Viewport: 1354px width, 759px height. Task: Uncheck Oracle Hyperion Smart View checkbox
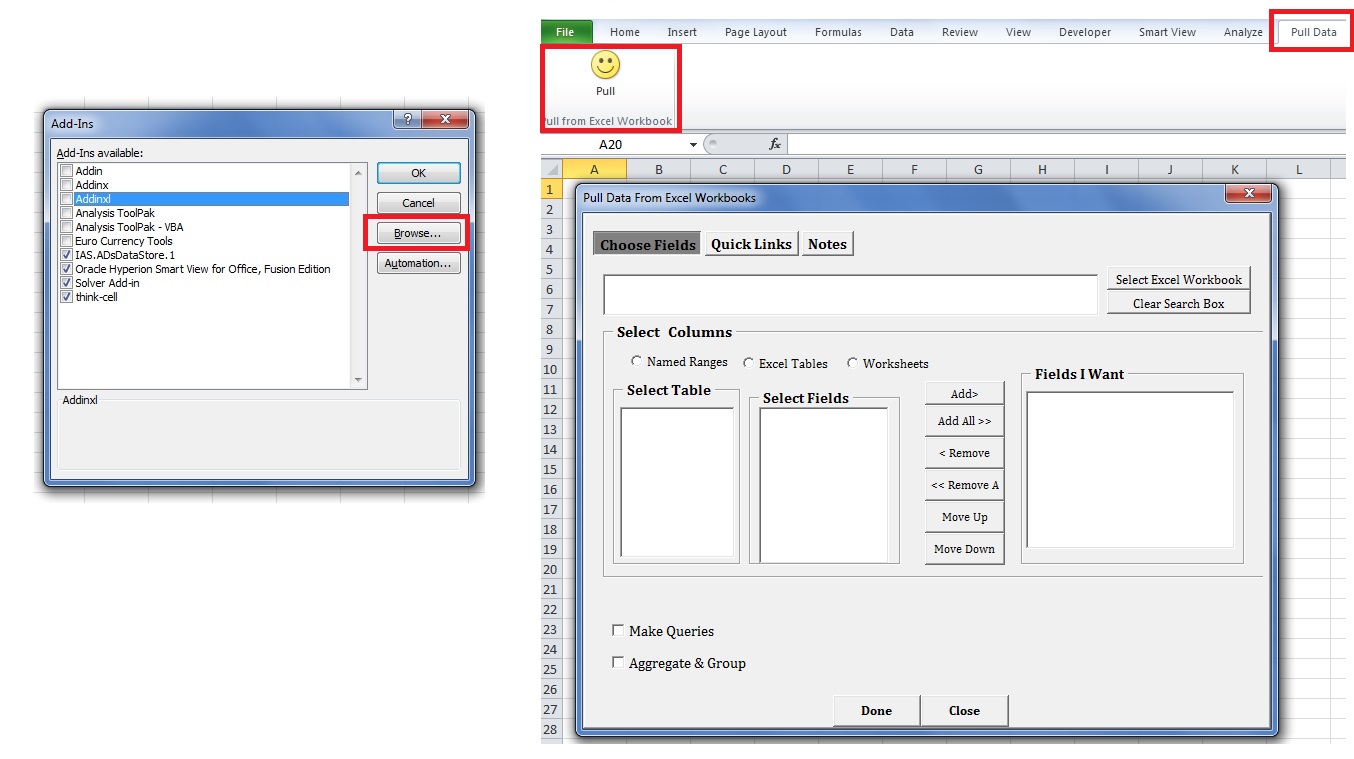pos(67,269)
